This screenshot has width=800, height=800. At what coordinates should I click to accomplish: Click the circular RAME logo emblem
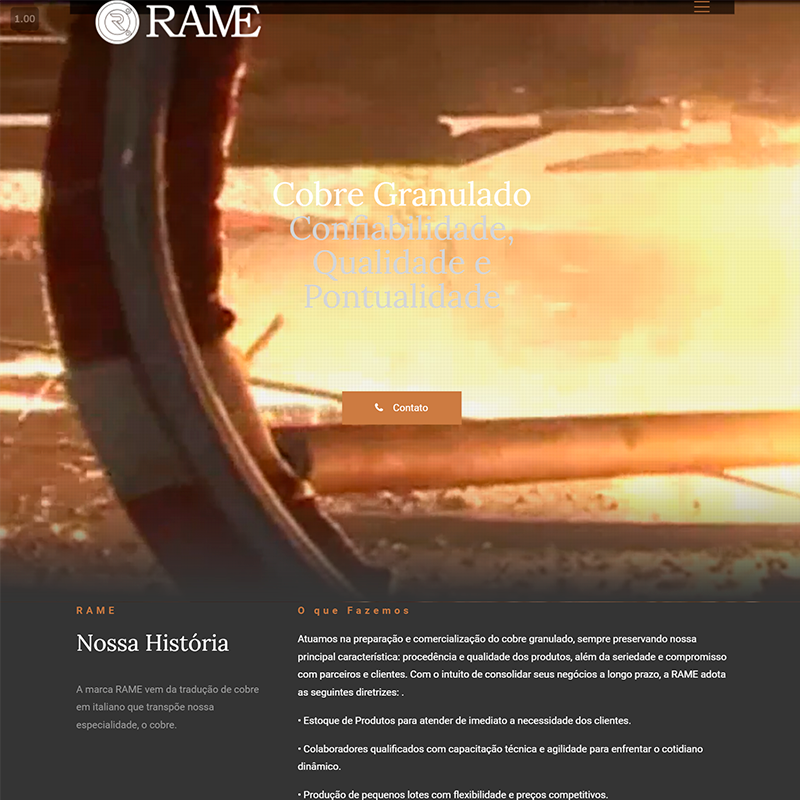[x=118, y=21]
